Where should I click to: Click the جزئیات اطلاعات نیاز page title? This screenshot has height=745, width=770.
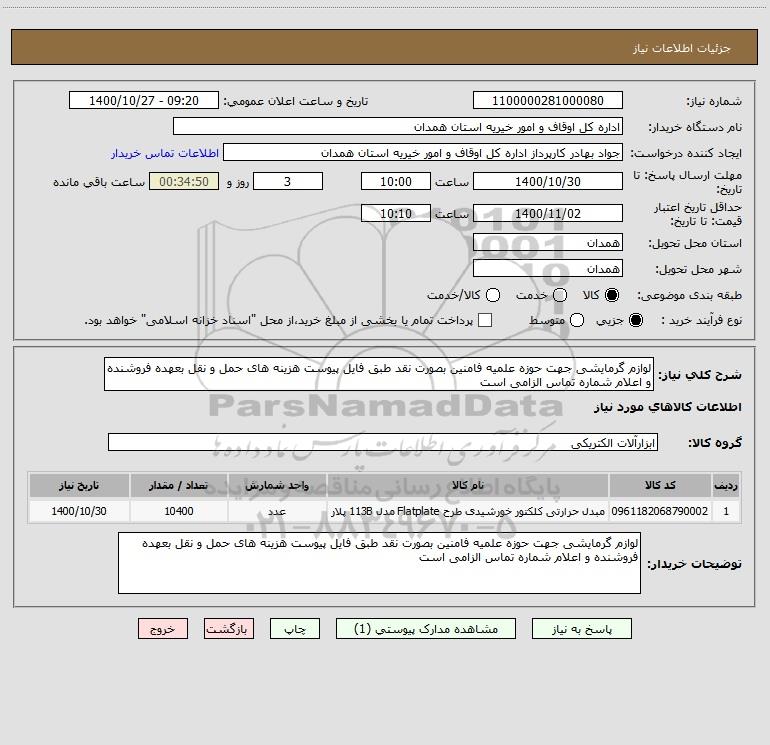[682, 48]
